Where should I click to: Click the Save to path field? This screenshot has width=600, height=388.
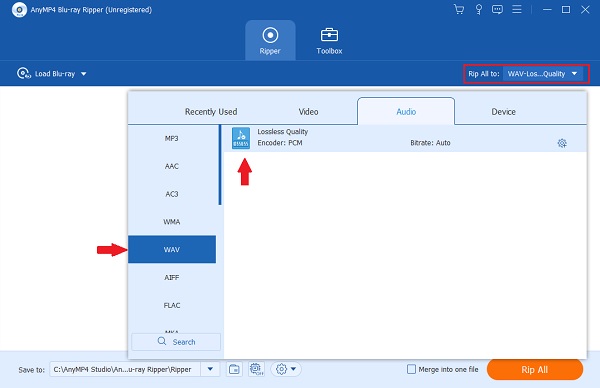click(125, 369)
